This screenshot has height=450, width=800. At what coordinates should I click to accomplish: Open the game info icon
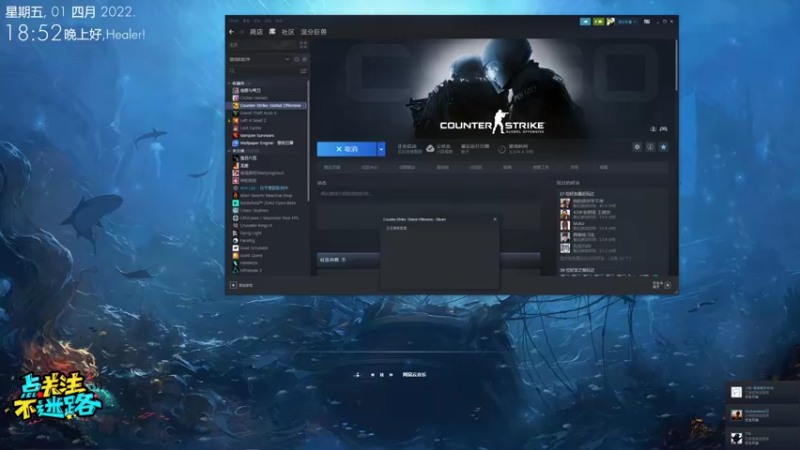click(x=651, y=147)
